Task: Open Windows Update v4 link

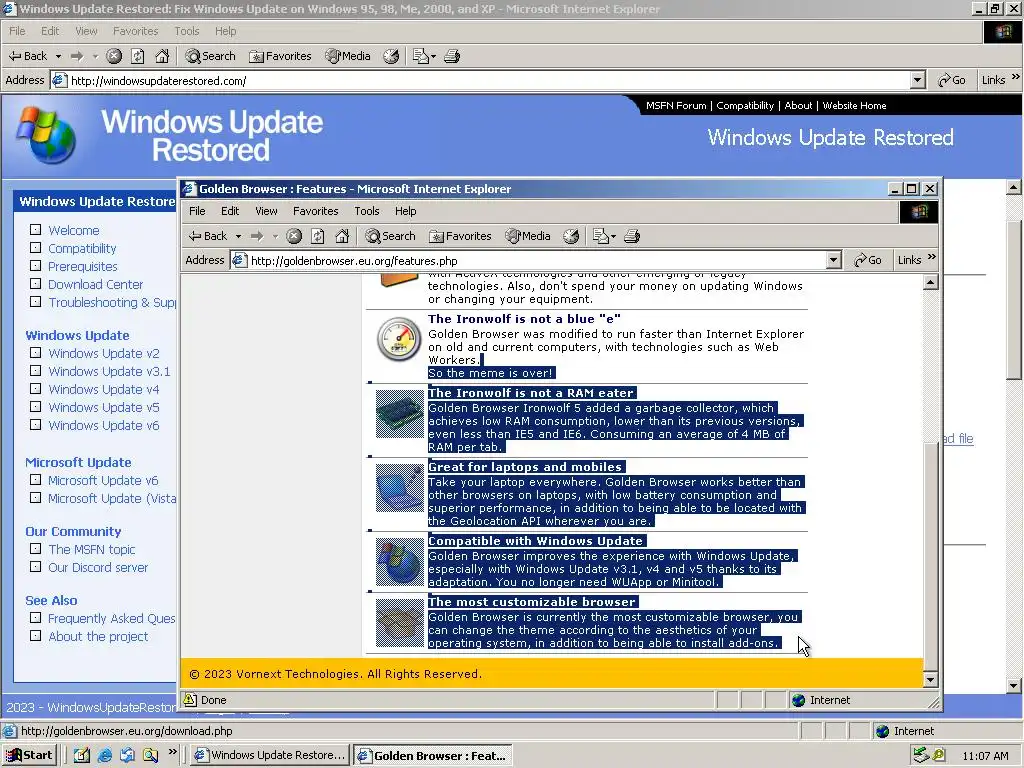Action: (104, 389)
